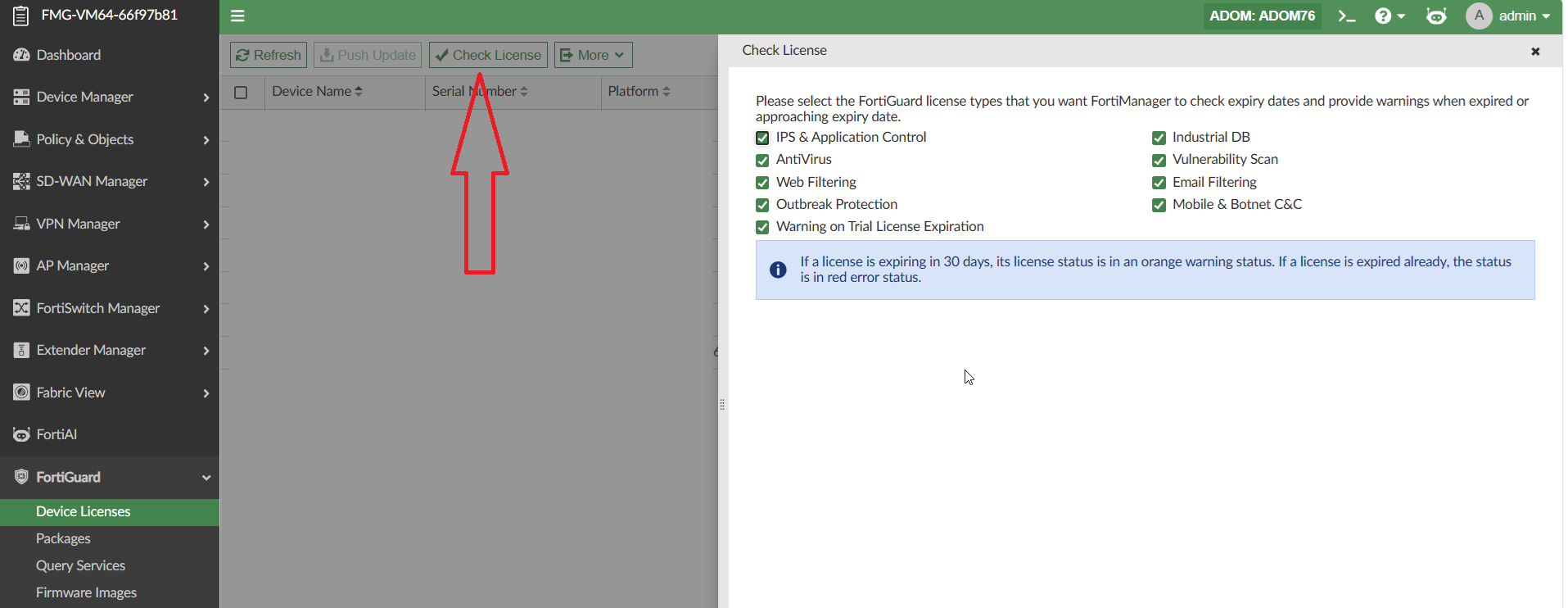
Task: Click the FortiSwitch Manager sidebar icon
Action: tap(21, 308)
